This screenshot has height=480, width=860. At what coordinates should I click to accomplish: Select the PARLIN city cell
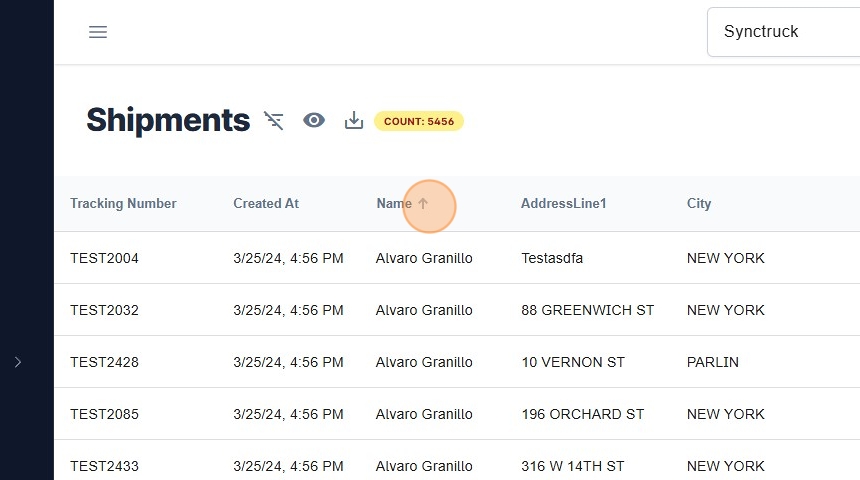click(x=712, y=362)
